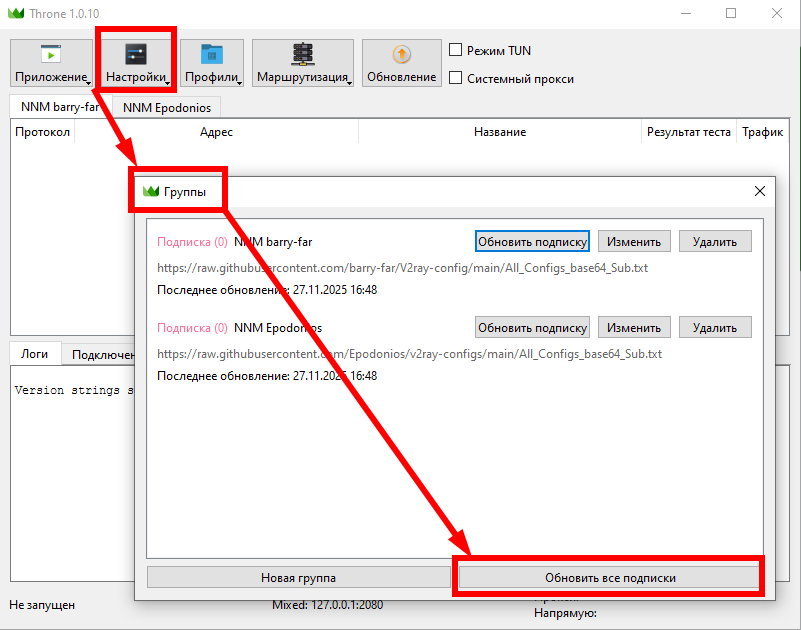Sort by the Трафик column header
The image size is (801, 630).
[x=762, y=132]
